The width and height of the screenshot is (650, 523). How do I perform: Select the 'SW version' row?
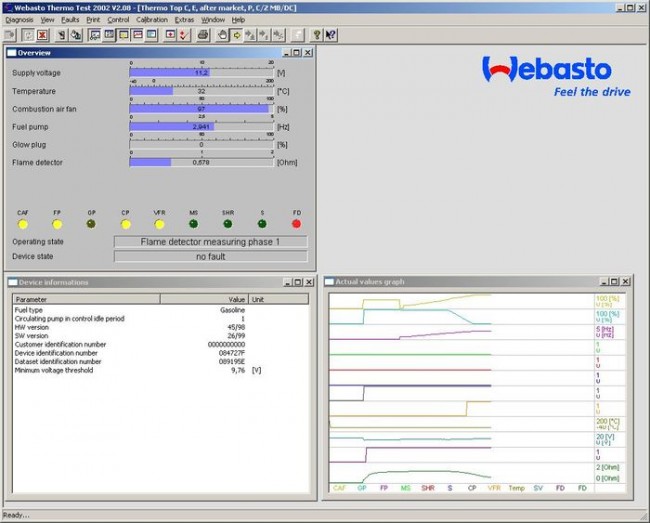161,336
